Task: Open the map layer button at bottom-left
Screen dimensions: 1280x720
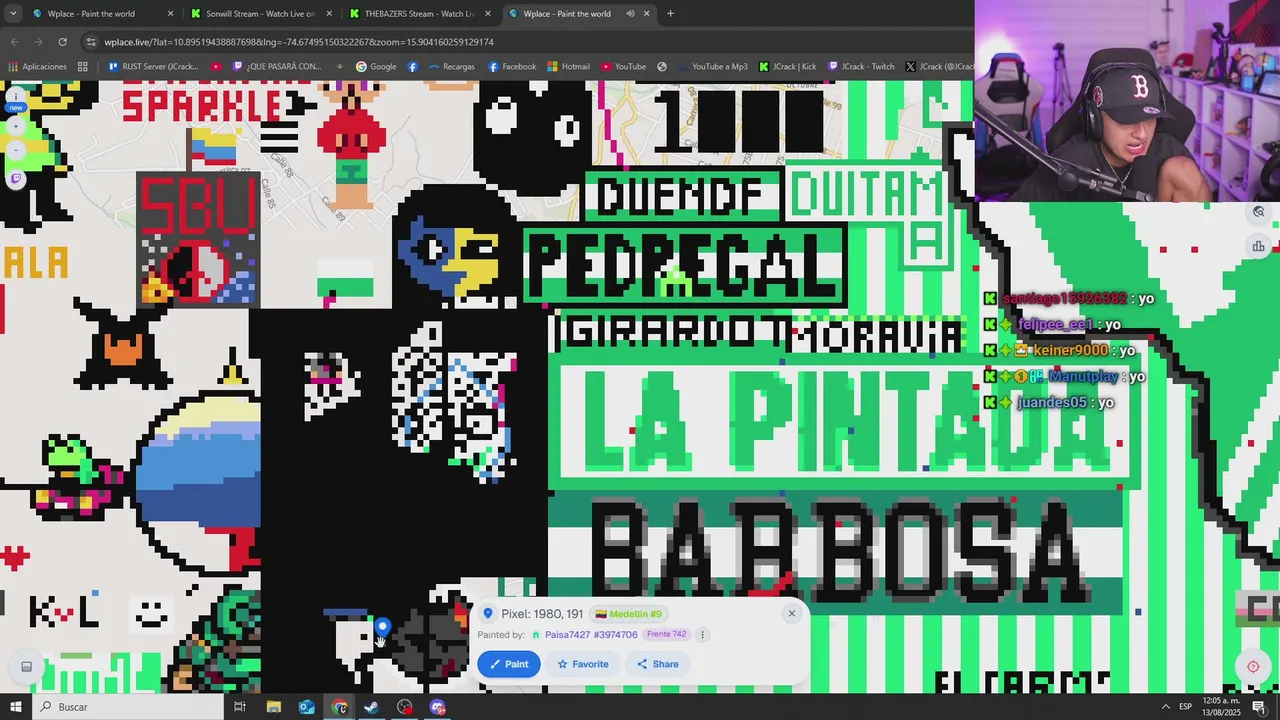Action: (x=27, y=667)
